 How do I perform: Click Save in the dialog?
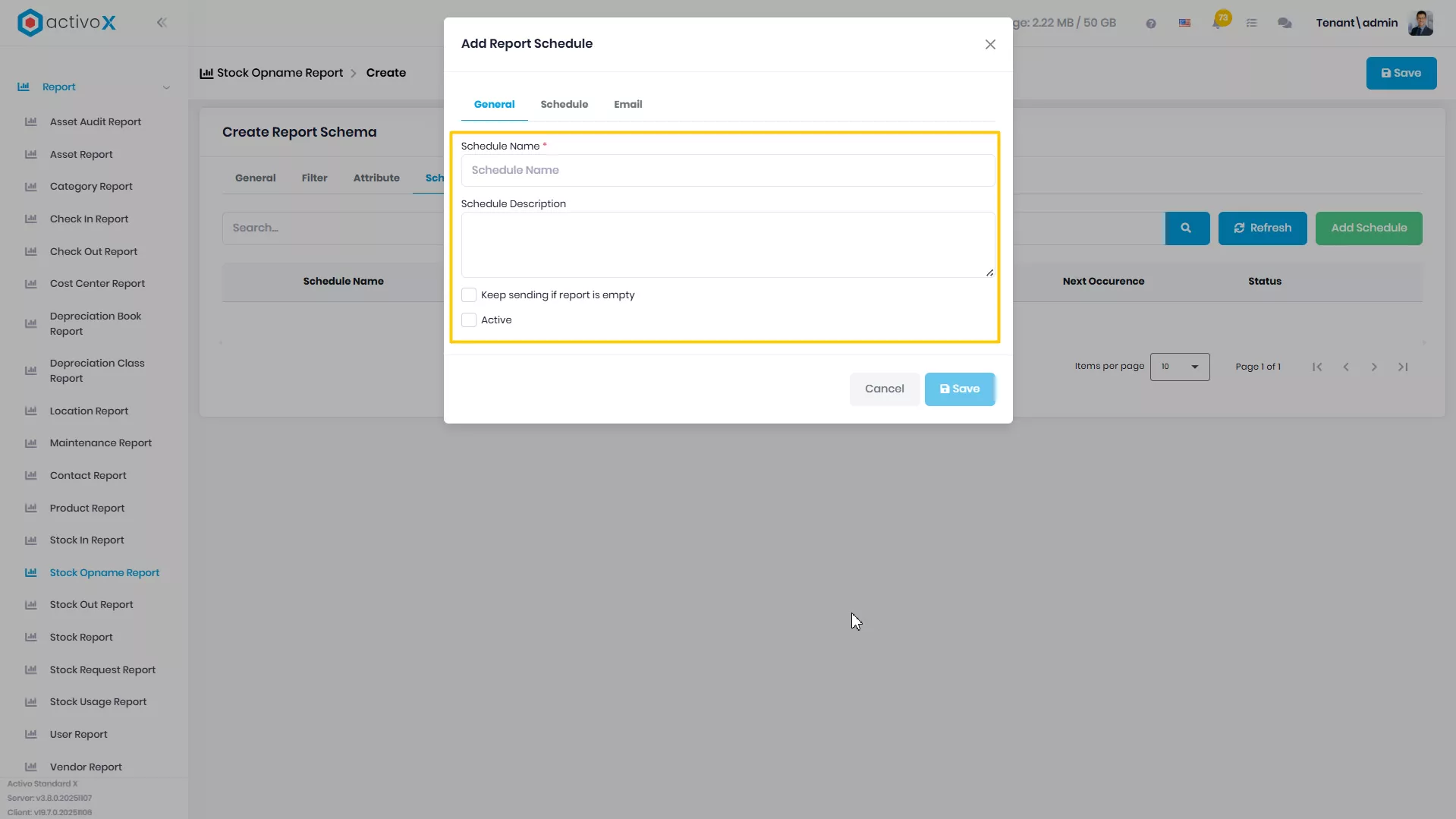(960, 389)
